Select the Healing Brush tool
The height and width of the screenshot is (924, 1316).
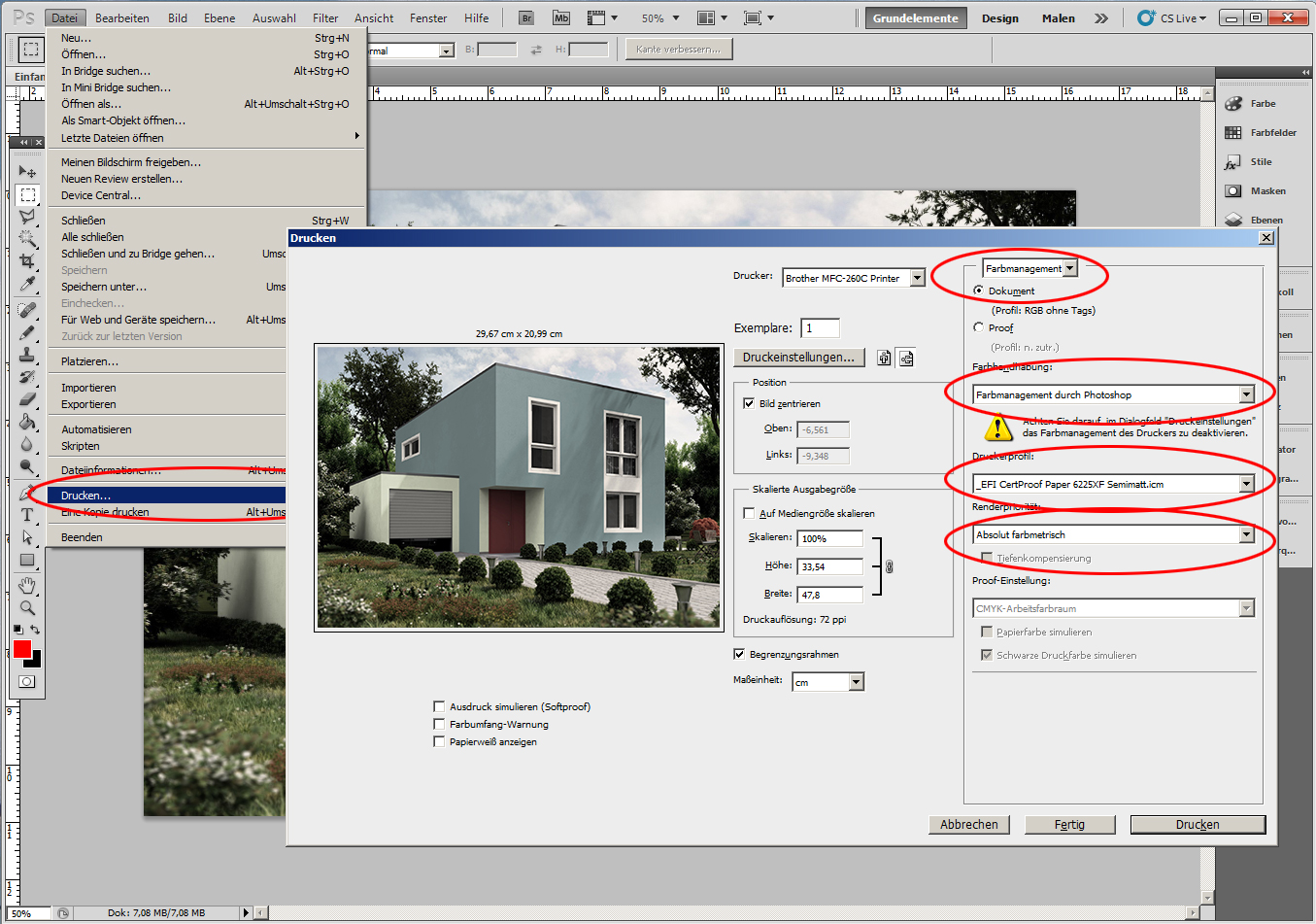coord(27,310)
